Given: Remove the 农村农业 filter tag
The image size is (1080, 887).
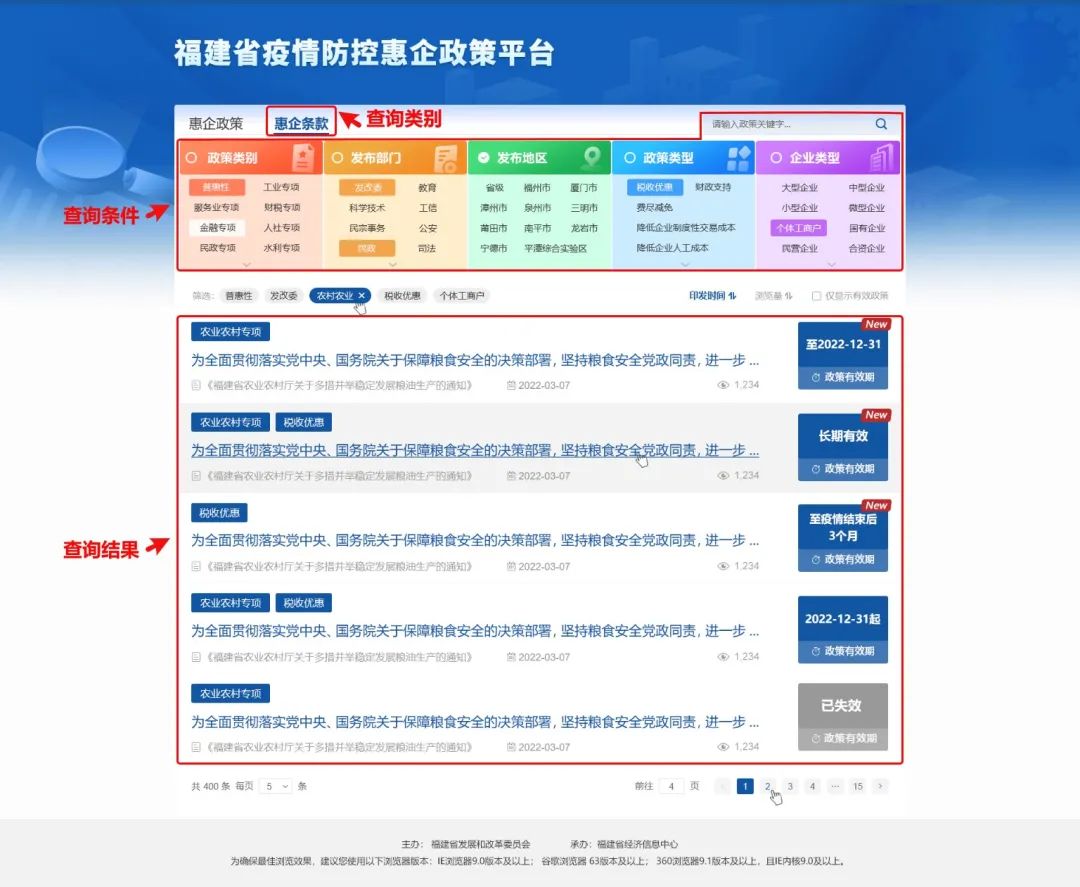Looking at the screenshot, I should 362,296.
